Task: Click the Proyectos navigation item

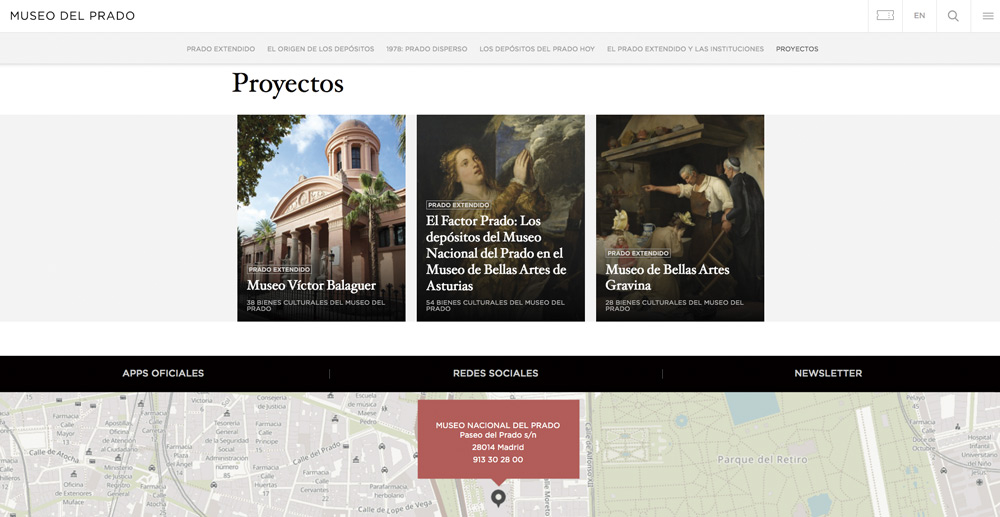Action: (x=797, y=49)
